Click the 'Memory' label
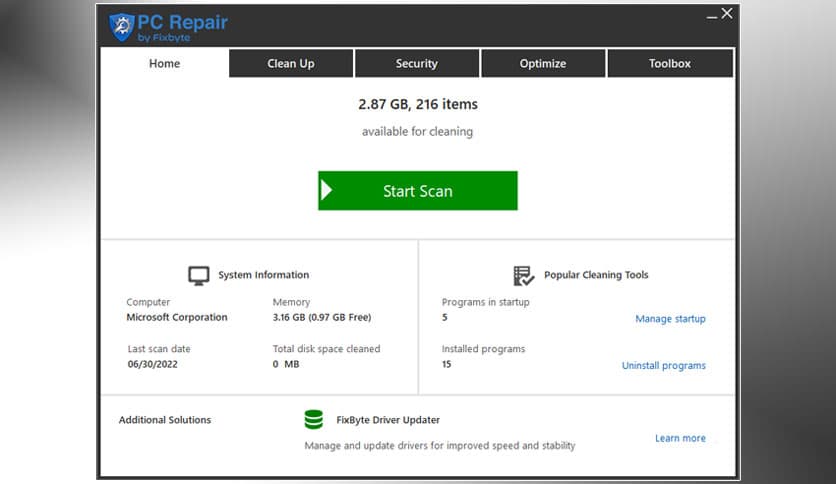 pos(291,302)
